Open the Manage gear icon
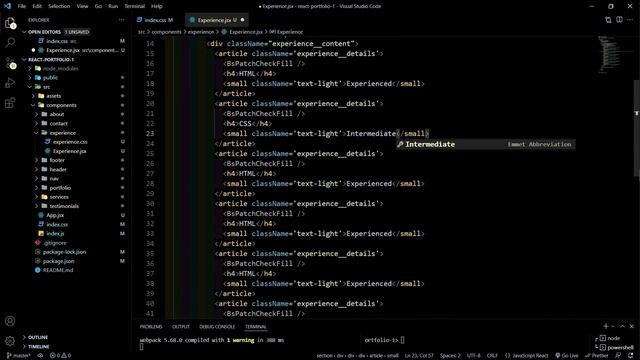This screenshot has height=360, width=640. coord(10,340)
